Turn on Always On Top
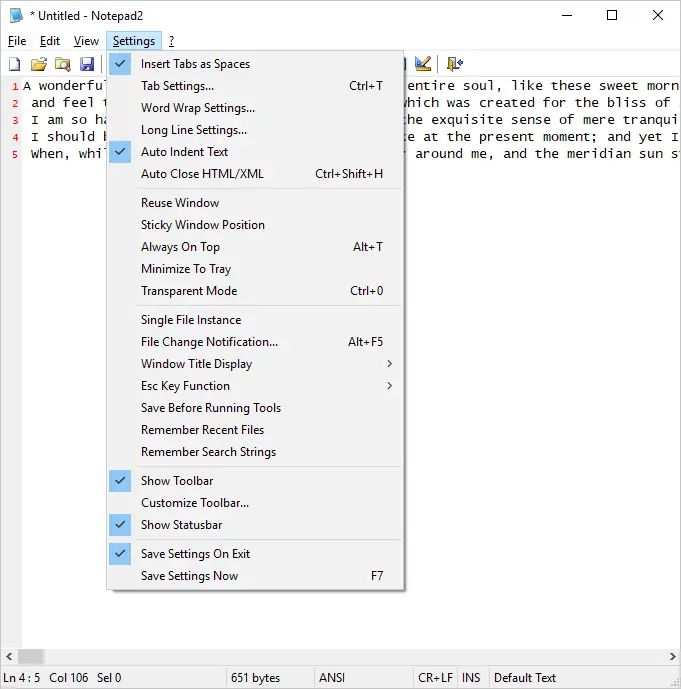The height and width of the screenshot is (689, 681). 255,247
